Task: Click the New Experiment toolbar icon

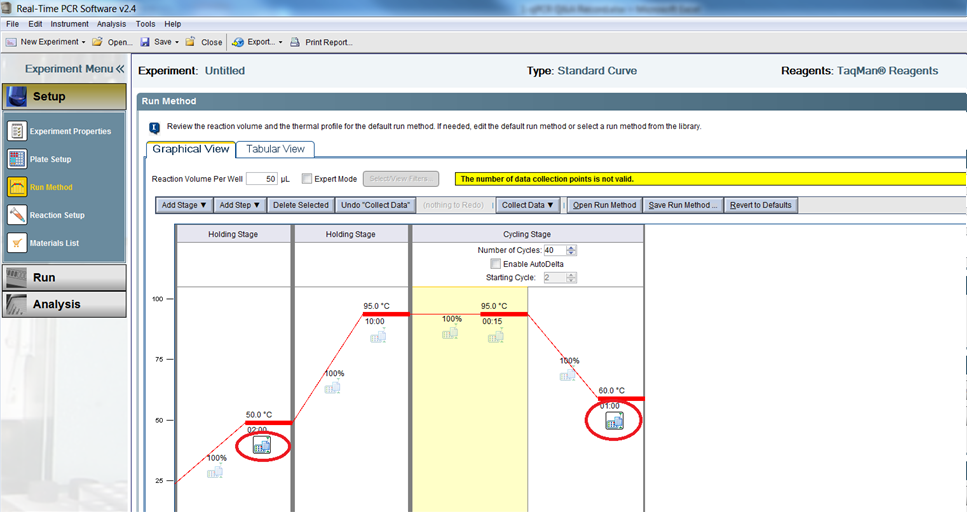Action: click(11, 42)
